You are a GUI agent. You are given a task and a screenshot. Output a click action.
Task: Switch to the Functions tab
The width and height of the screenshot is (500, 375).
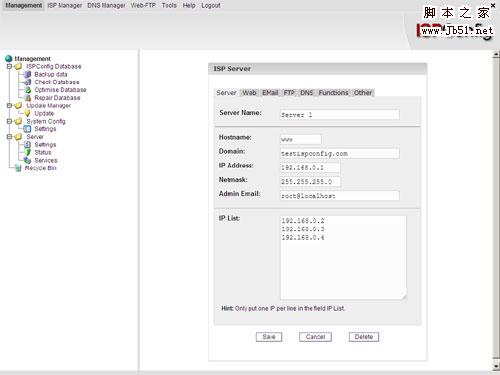pyautogui.click(x=333, y=93)
